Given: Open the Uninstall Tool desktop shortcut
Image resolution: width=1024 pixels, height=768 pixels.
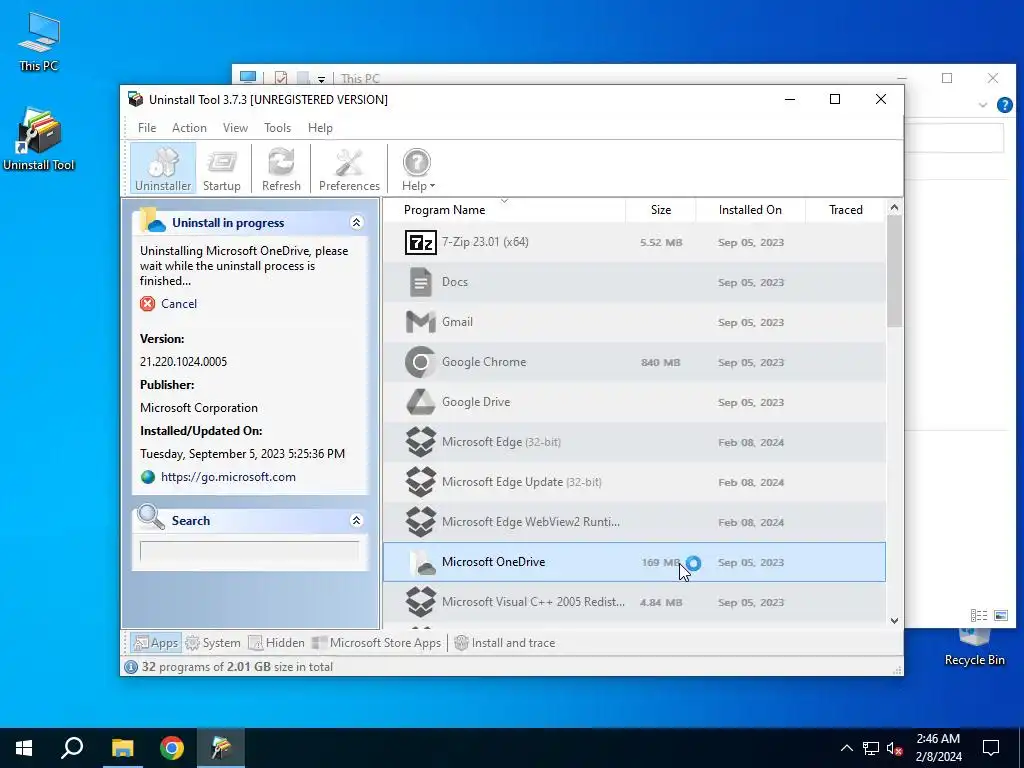Looking at the screenshot, I should (x=39, y=139).
